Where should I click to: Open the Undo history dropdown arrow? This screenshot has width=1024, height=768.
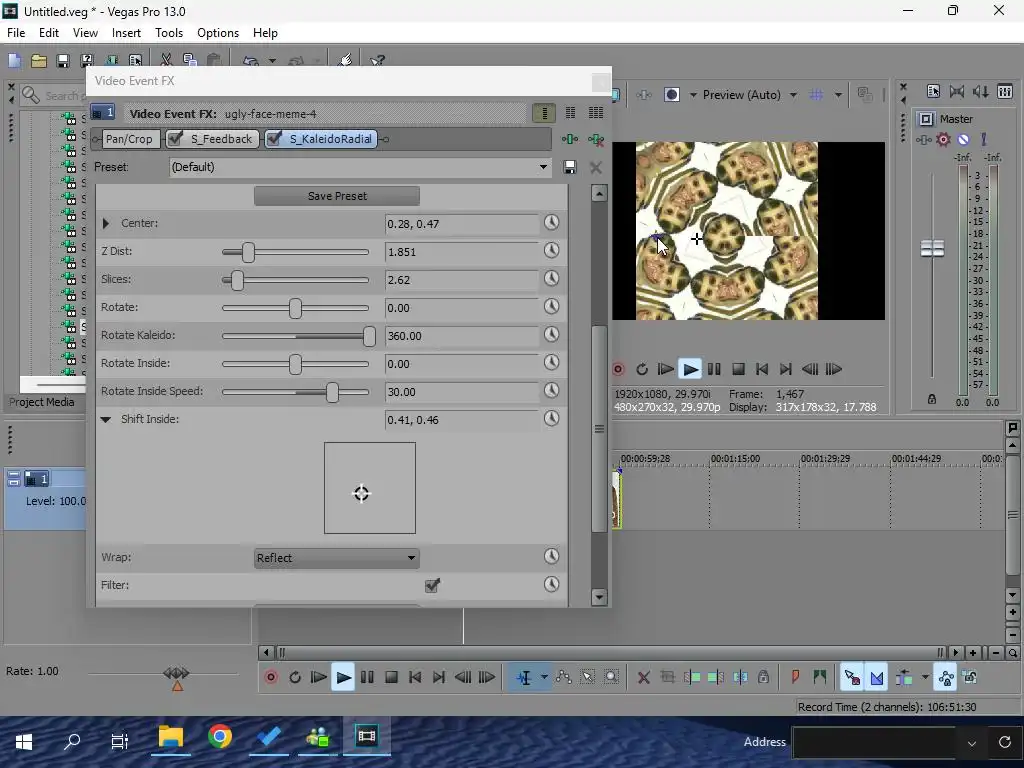click(x=272, y=61)
